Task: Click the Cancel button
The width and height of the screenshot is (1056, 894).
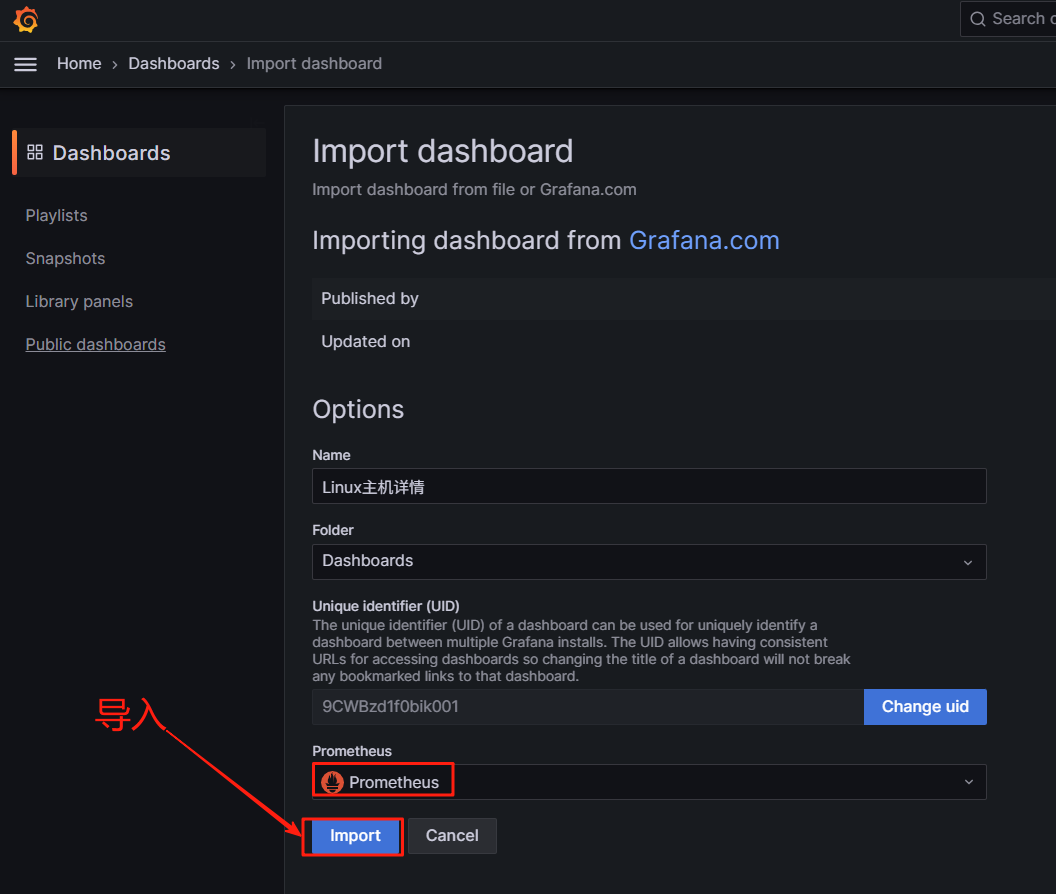Action: (x=452, y=836)
